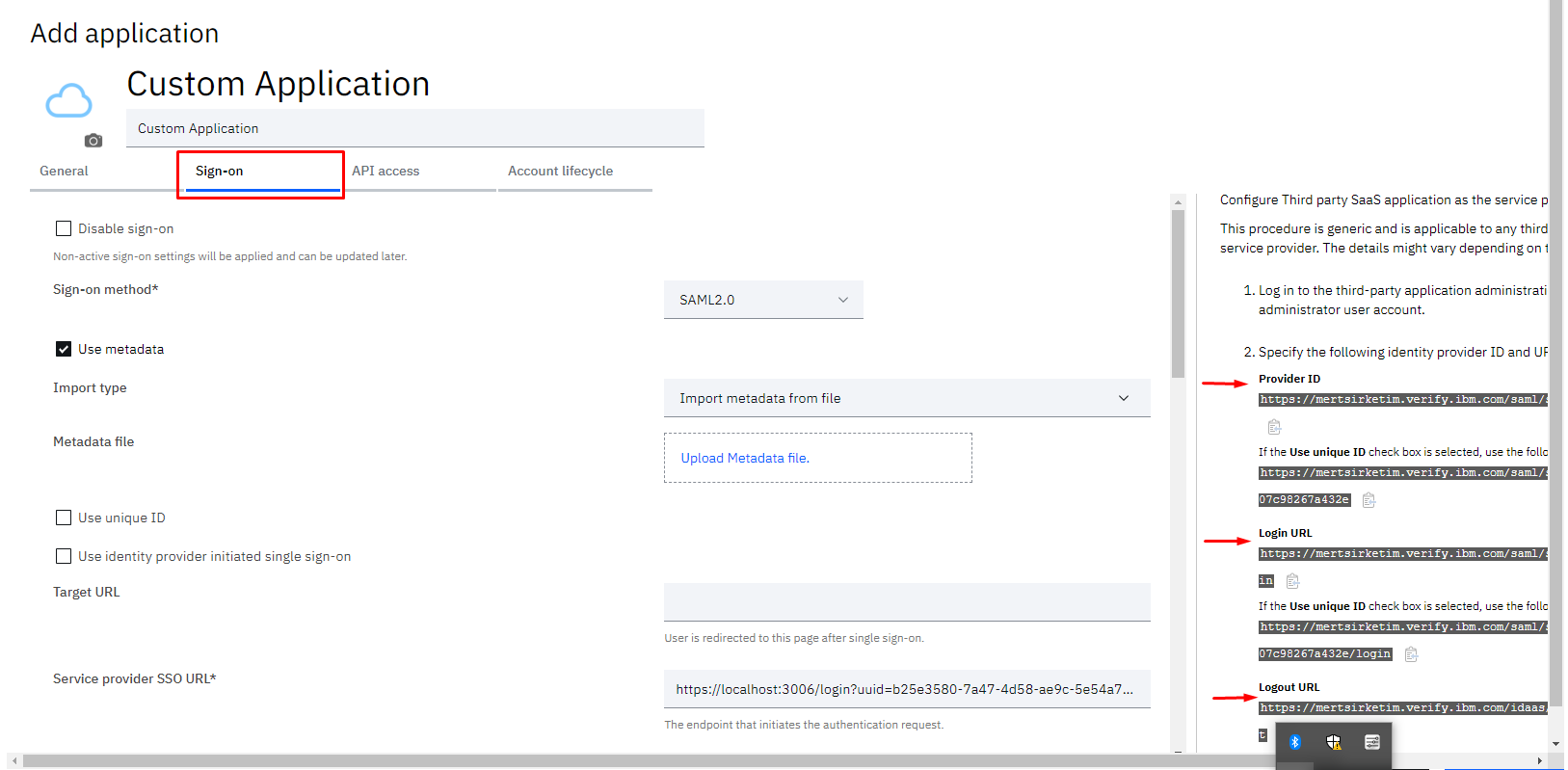Click the Logout URL heading
1568x770 pixels.
tap(1289, 687)
